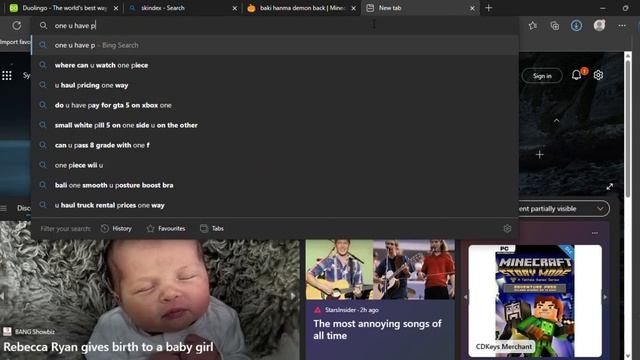Viewport: 640px width, 360px height.
Task: Restore down the browser window
Action: click(x=625, y=8)
